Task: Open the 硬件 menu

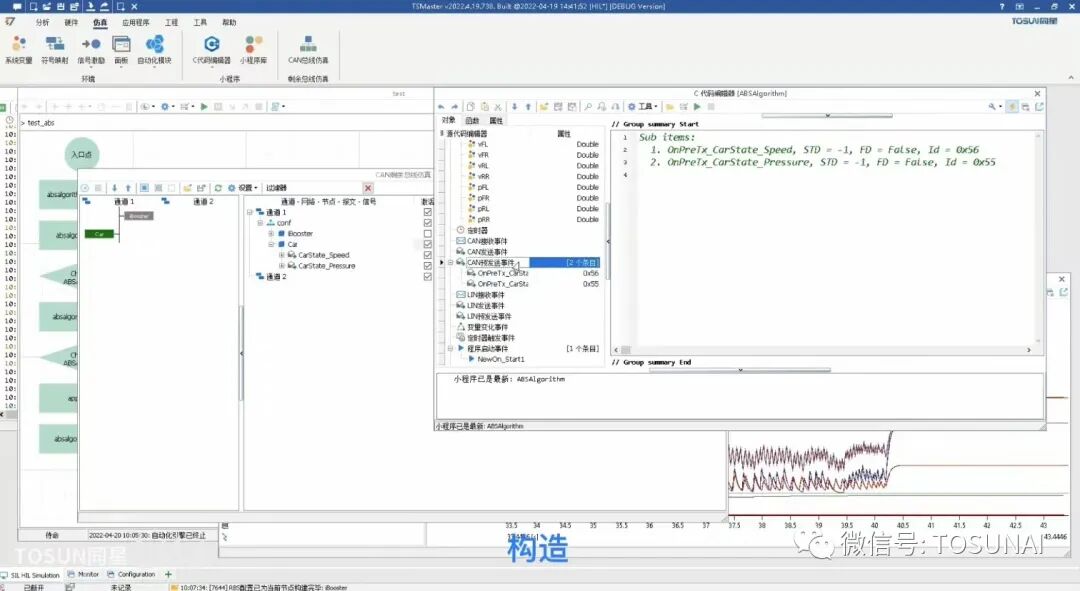Action: (x=71, y=22)
